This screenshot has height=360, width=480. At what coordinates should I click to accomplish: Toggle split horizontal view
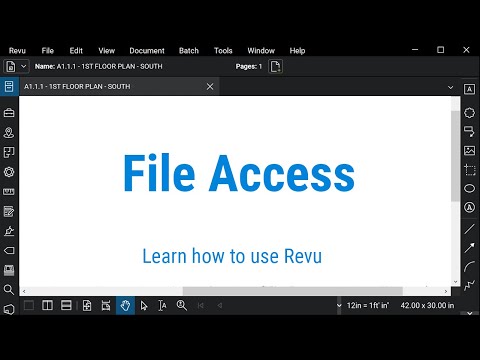[x=66, y=305]
